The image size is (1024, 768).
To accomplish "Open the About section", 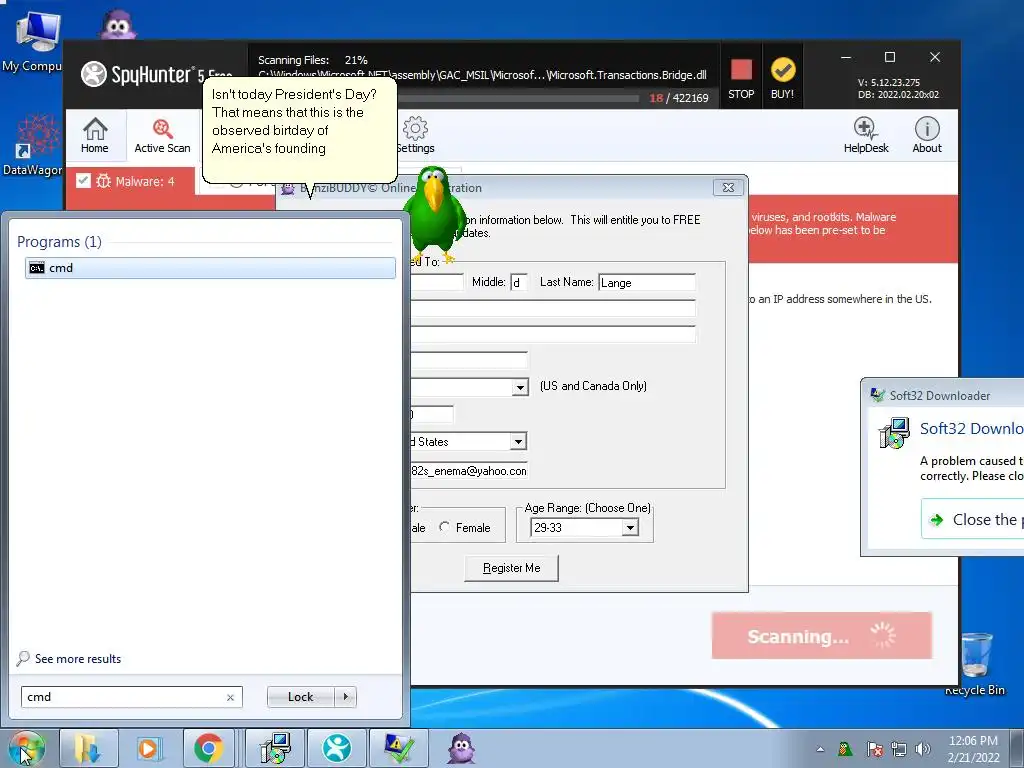I will click(x=927, y=135).
